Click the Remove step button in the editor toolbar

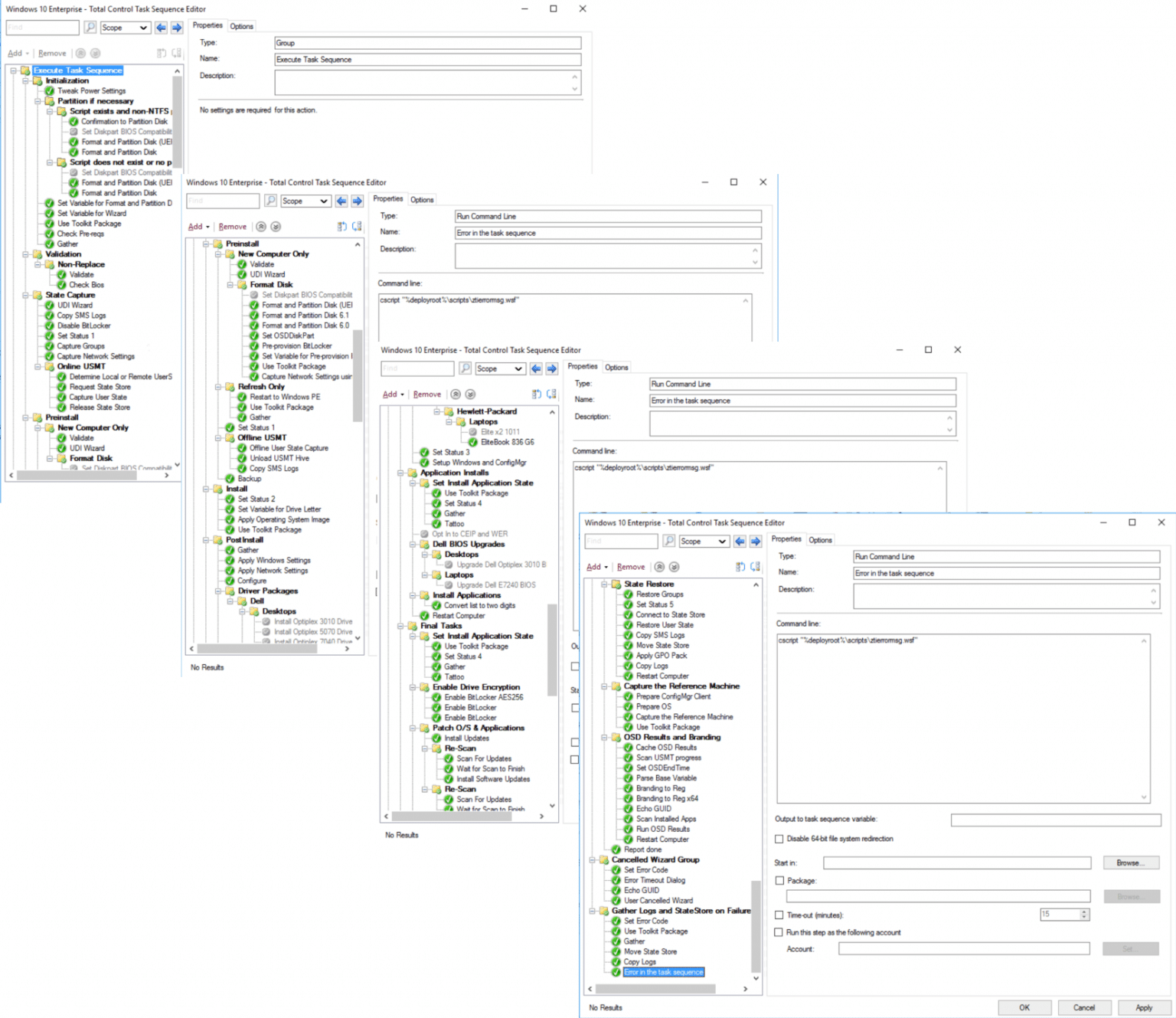[631, 567]
